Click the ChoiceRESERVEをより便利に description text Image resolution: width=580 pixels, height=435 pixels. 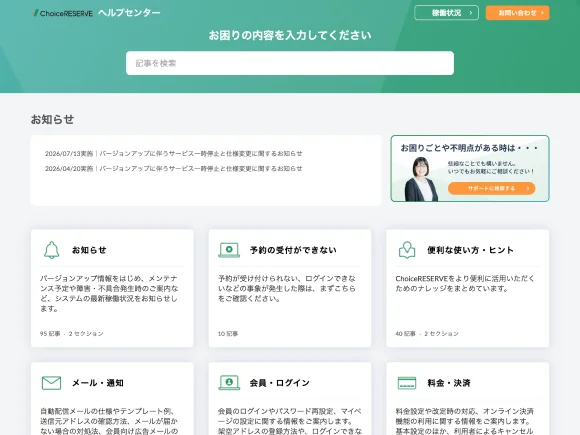(x=465, y=283)
